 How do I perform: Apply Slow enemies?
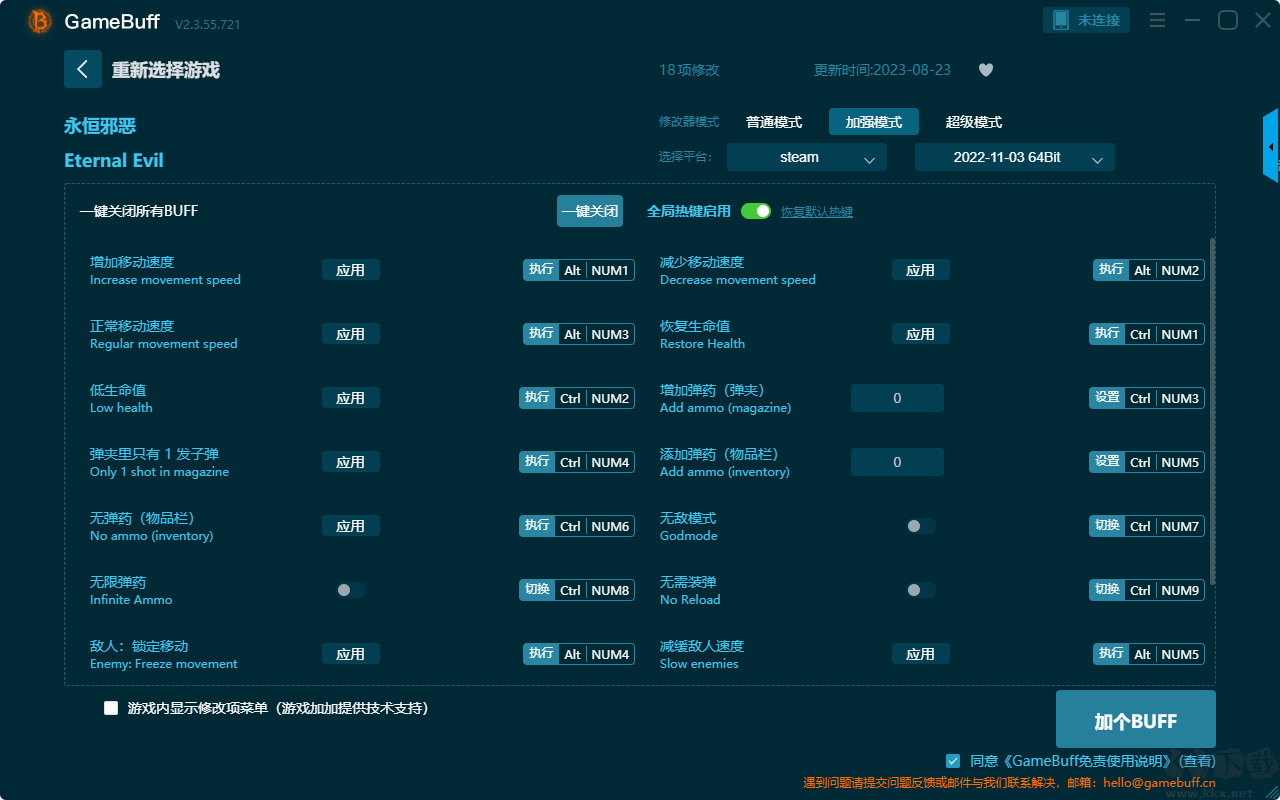(921, 654)
